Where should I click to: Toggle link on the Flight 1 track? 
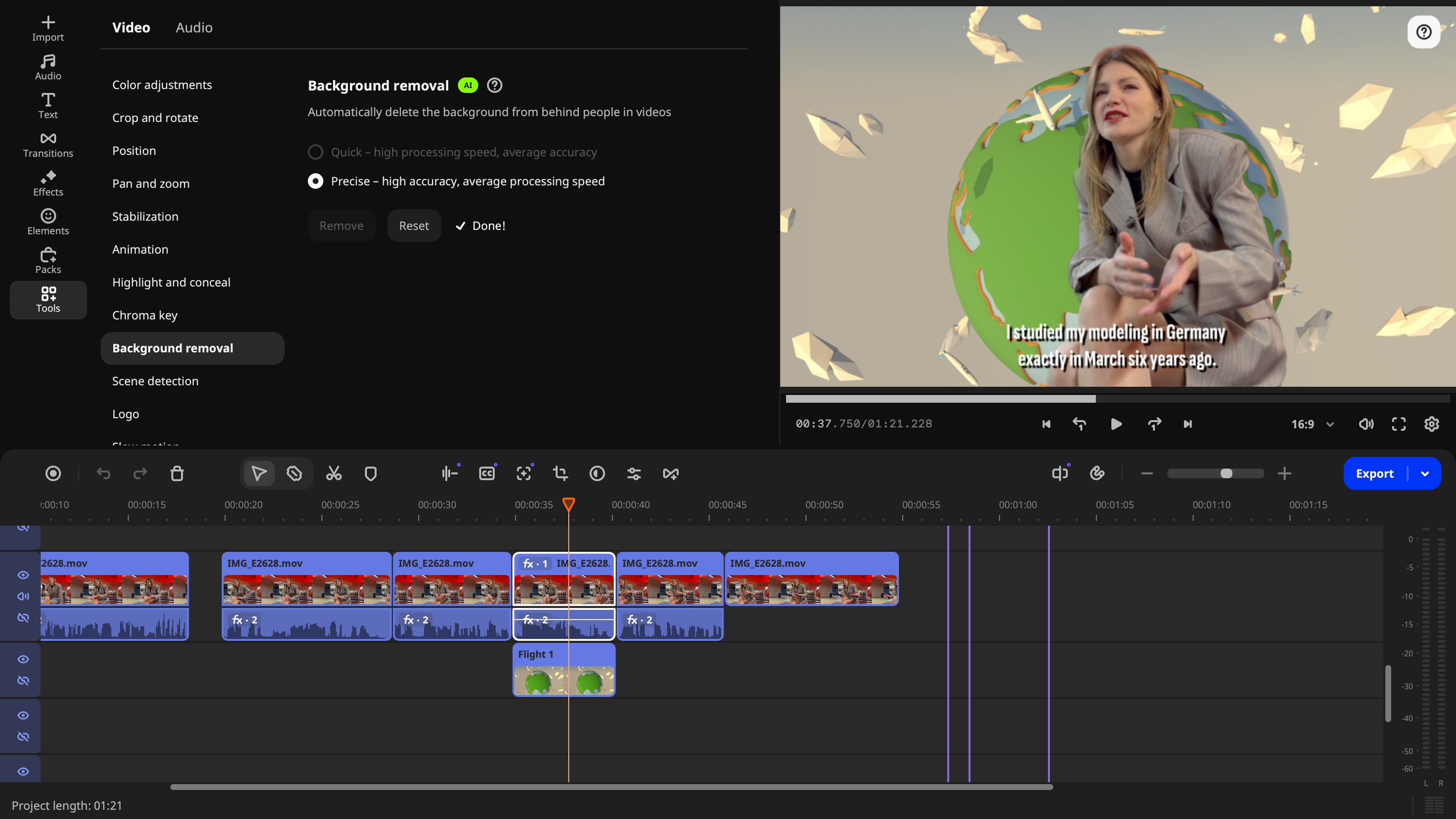point(23,681)
